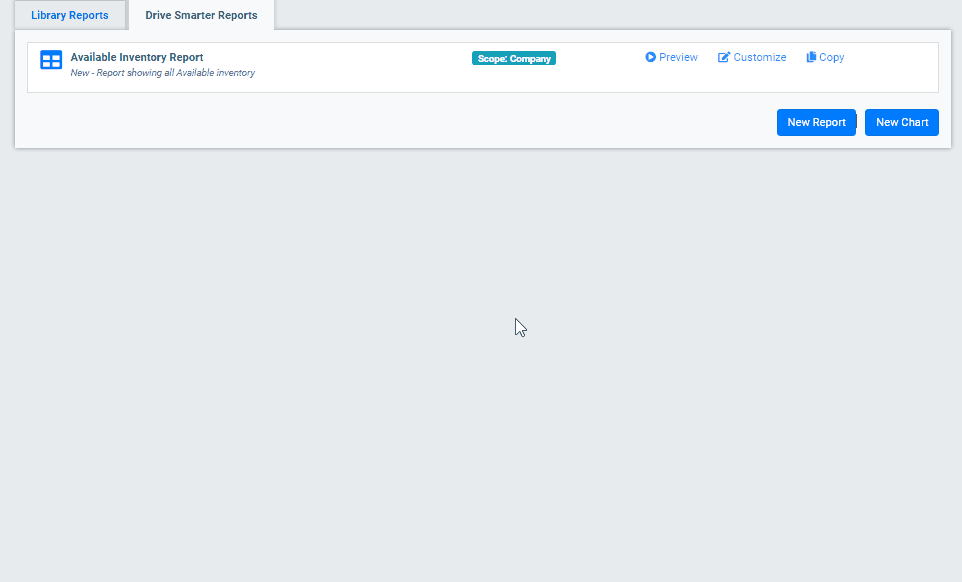This screenshot has width=962, height=582.
Task: Click the Scope: Company badge
Action: point(513,58)
